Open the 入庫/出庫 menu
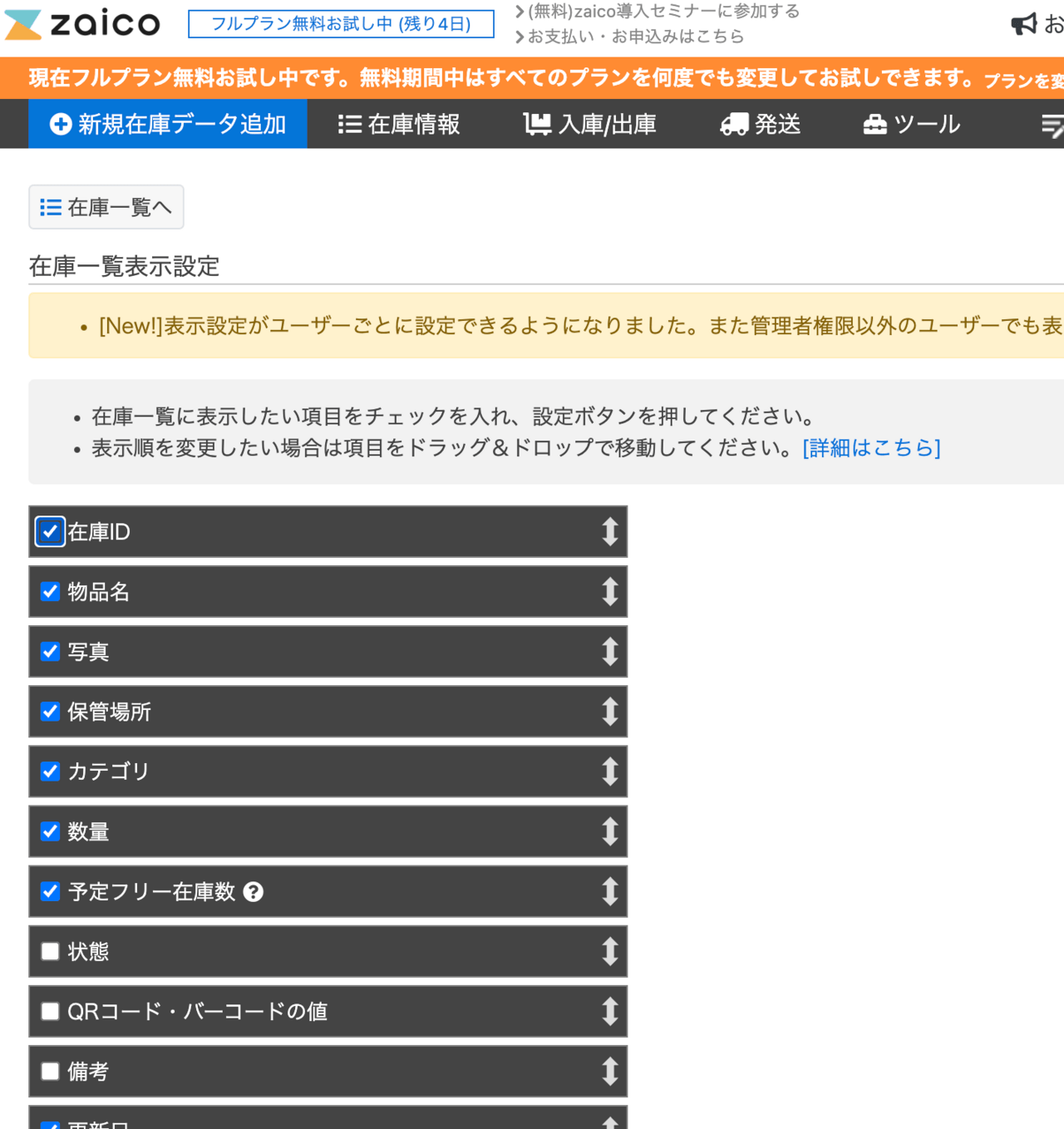The image size is (1064, 1129). point(590,123)
